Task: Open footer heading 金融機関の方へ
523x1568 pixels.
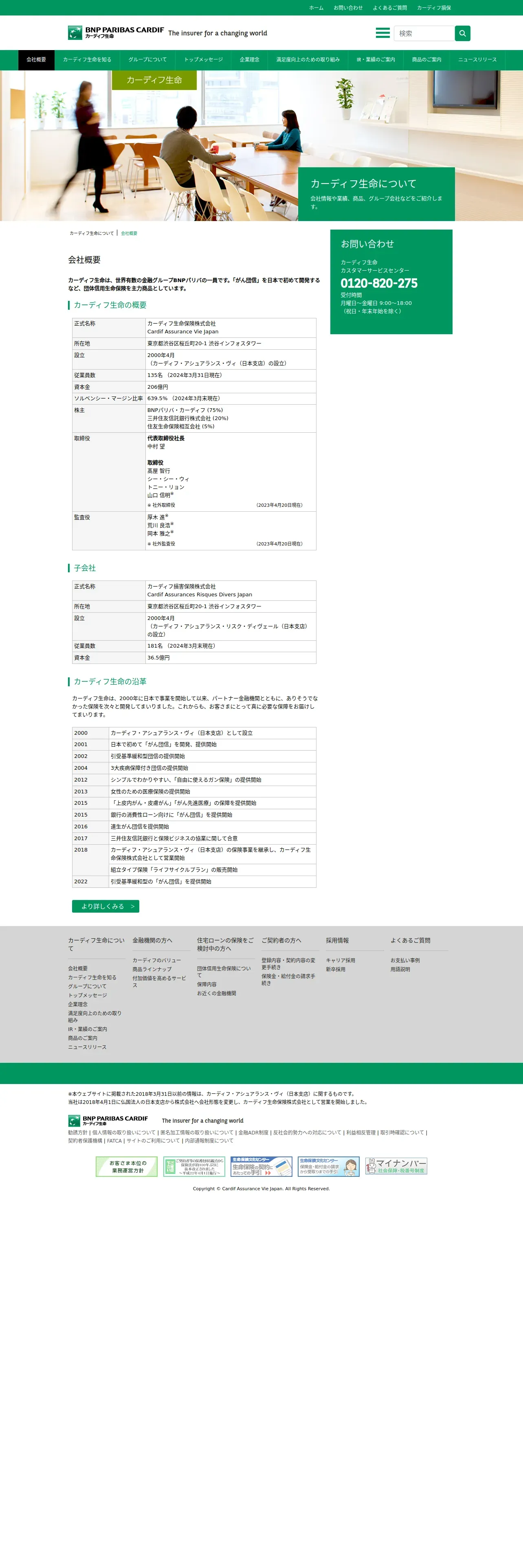Action: (152, 940)
